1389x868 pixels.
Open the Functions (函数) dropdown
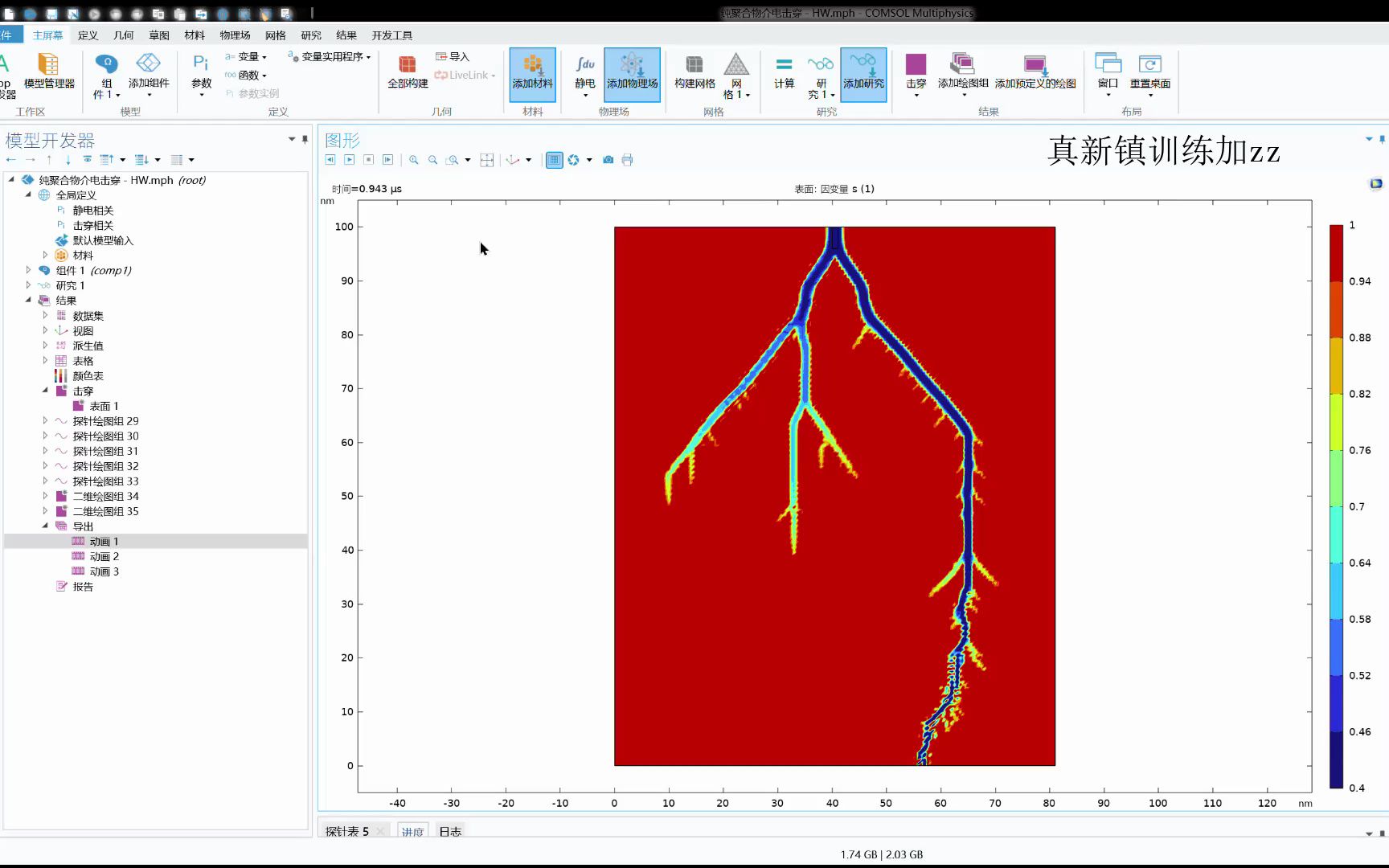[245, 75]
